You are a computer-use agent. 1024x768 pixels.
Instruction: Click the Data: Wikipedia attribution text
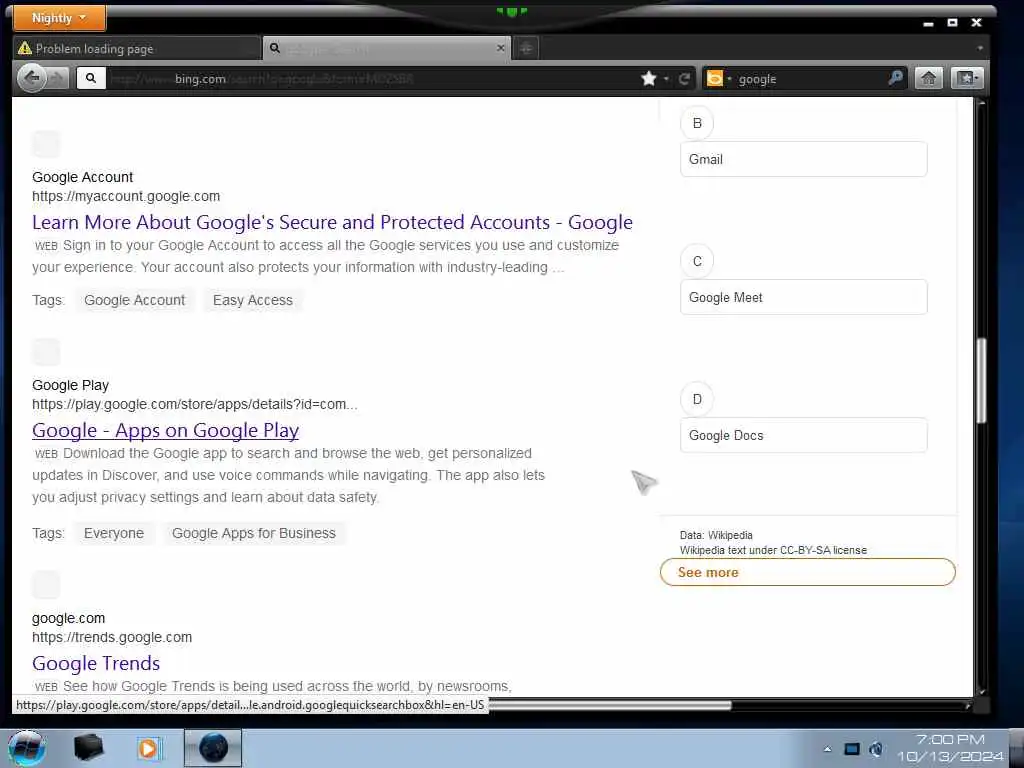pyautogui.click(x=716, y=535)
